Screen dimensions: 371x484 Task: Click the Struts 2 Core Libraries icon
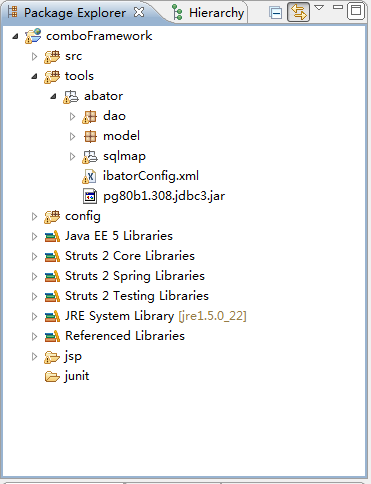(52, 256)
